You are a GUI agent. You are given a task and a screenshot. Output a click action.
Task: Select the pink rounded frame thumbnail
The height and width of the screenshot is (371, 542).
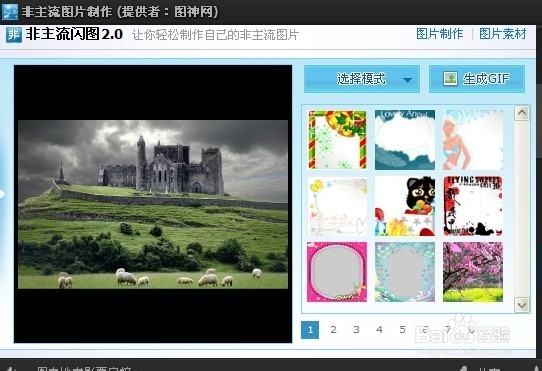(x=337, y=272)
